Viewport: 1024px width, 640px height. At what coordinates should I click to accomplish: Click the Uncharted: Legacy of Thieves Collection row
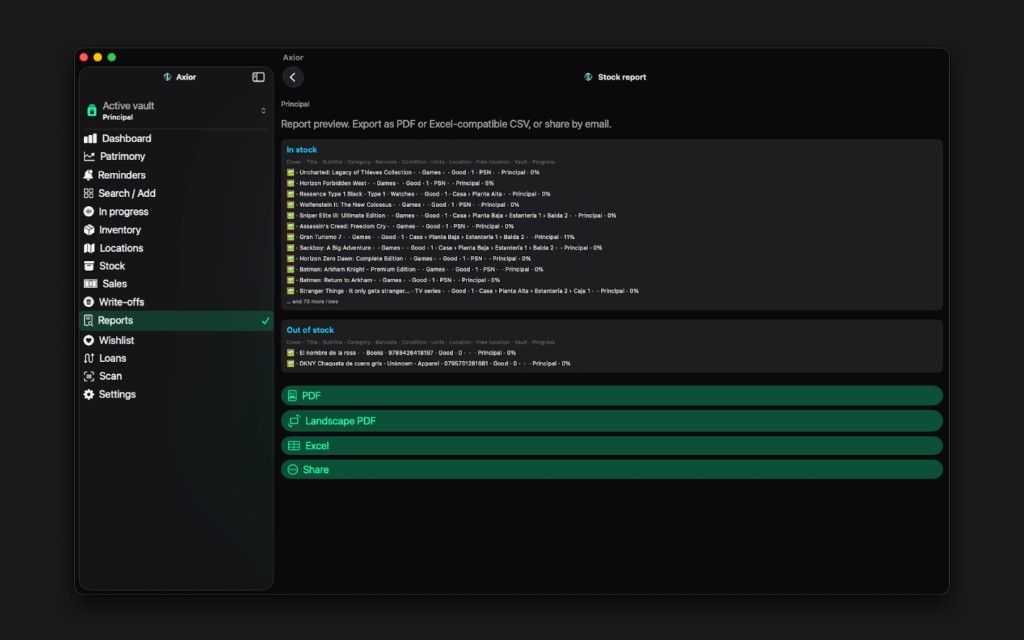[413, 172]
